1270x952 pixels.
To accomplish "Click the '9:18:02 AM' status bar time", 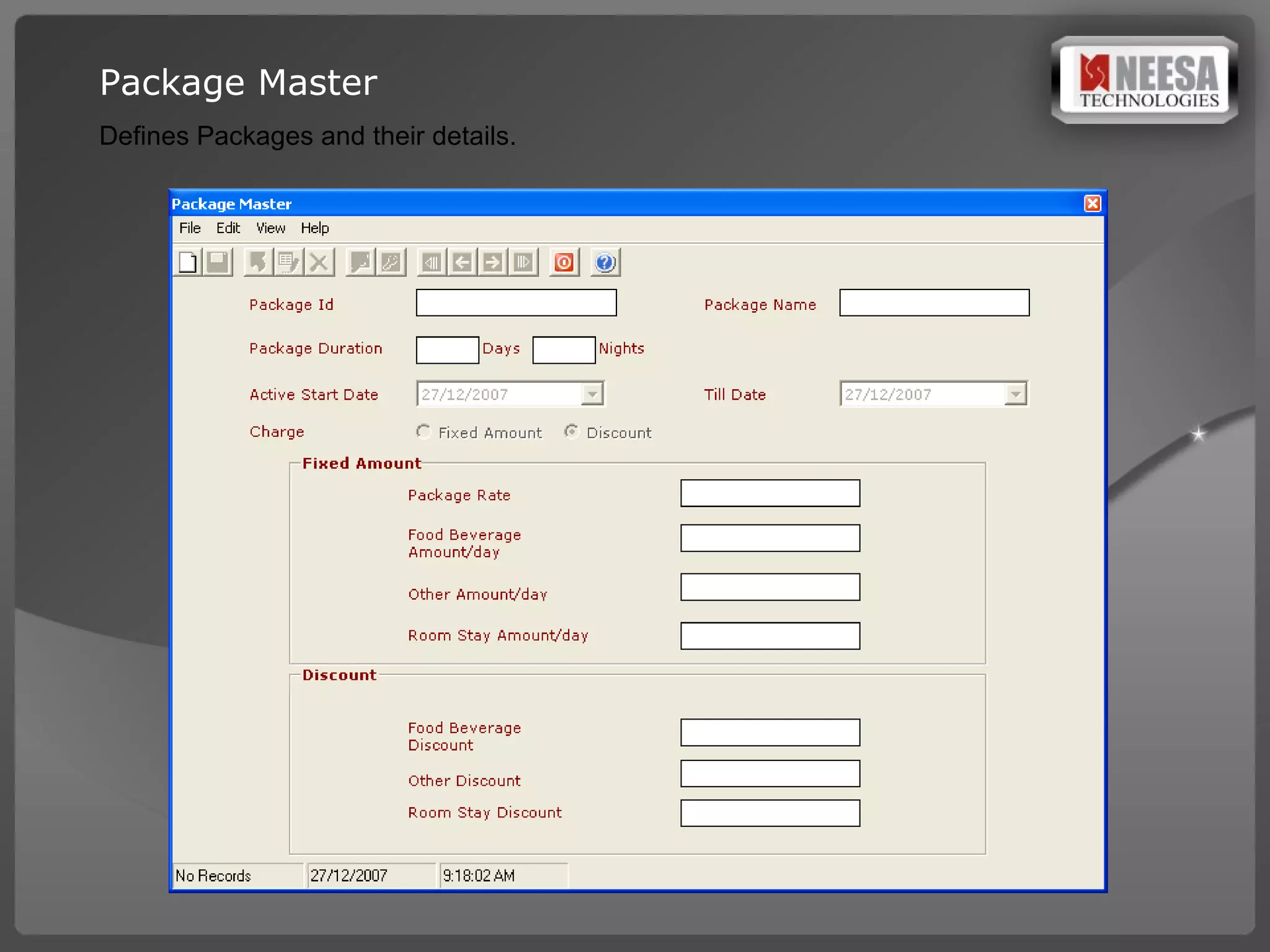I will [x=504, y=876].
